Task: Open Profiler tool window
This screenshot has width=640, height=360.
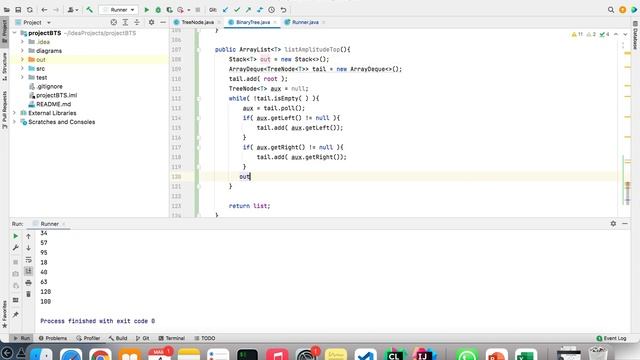Action: (88, 338)
